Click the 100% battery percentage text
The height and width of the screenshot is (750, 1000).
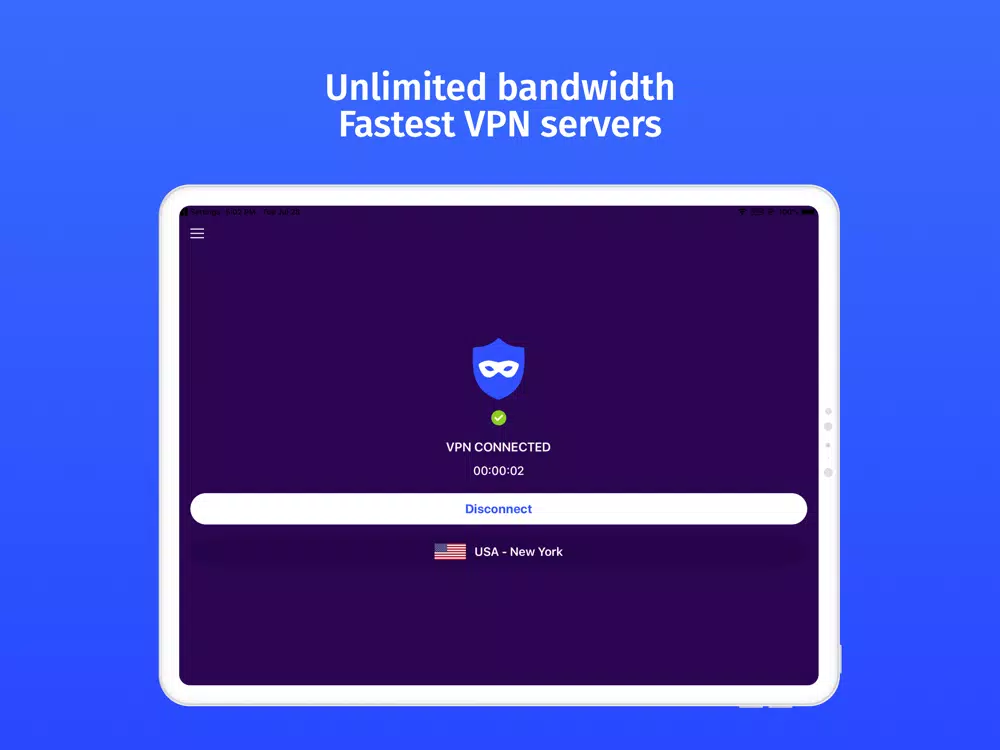click(x=788, y=212)
